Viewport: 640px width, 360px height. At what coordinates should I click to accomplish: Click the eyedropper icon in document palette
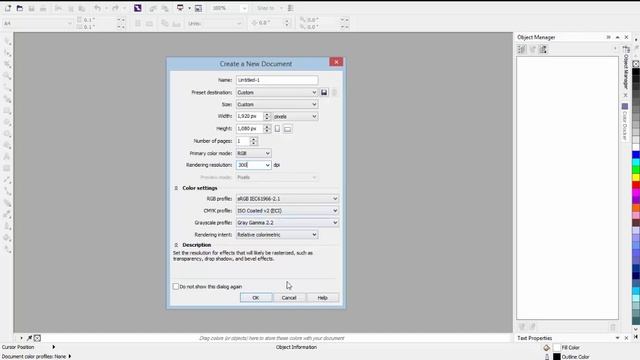point(29,338)
